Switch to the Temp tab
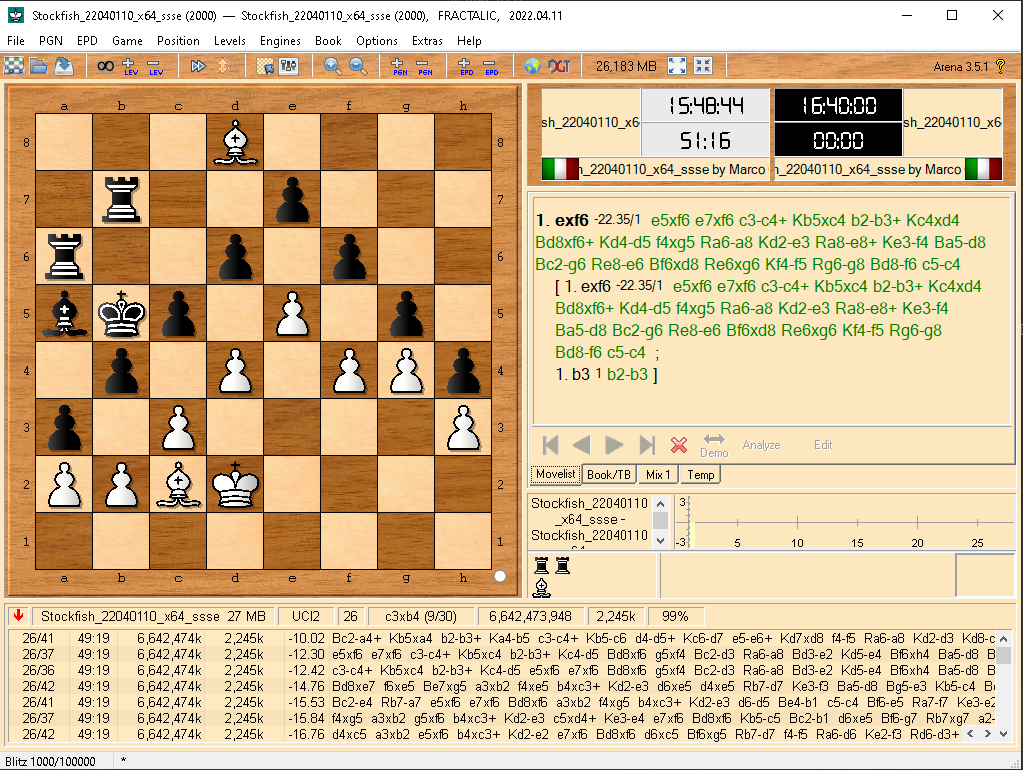Image resolution: width=1023 pixels, height=770 pixels. (701, 474)
